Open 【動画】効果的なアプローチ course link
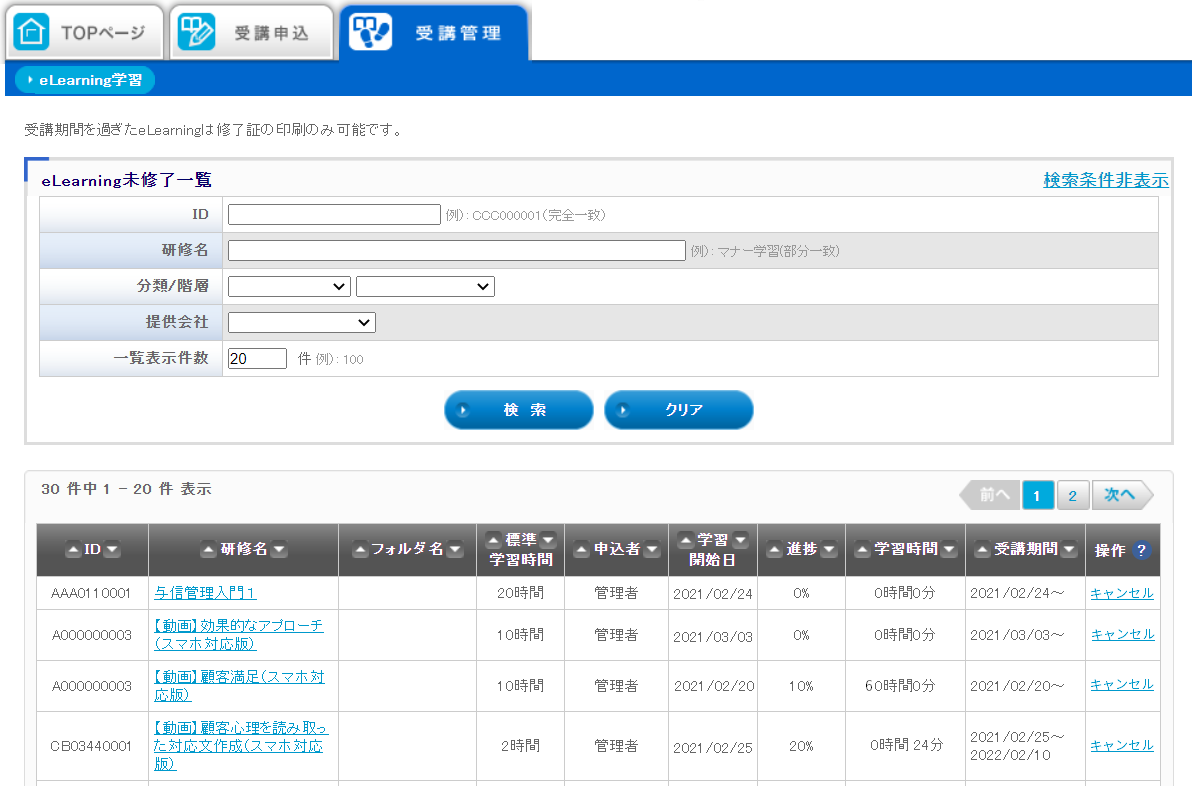Screen dimensions: 1196x786 (239, 634)
